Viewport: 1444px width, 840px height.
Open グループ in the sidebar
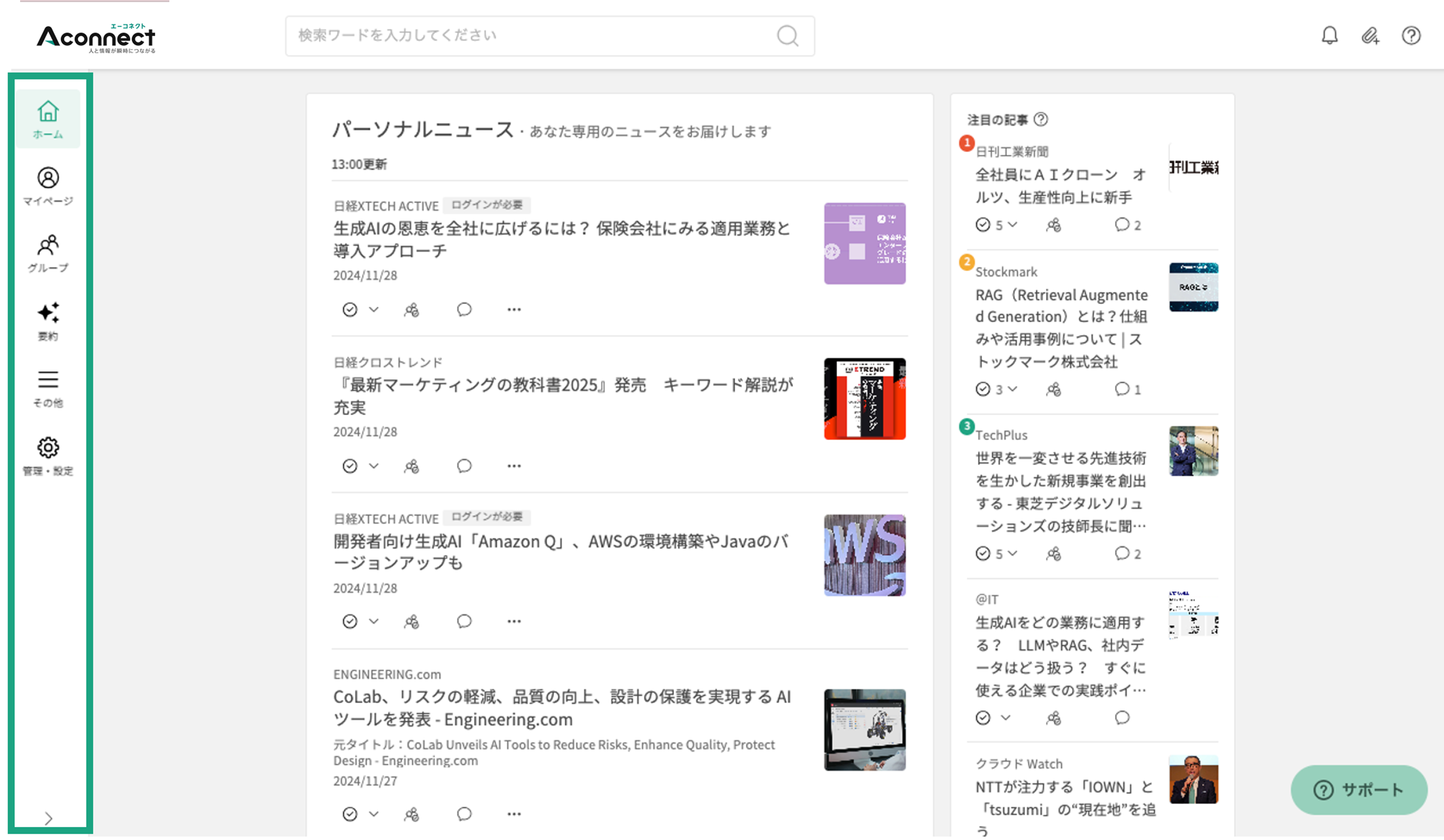pos(48,253)
